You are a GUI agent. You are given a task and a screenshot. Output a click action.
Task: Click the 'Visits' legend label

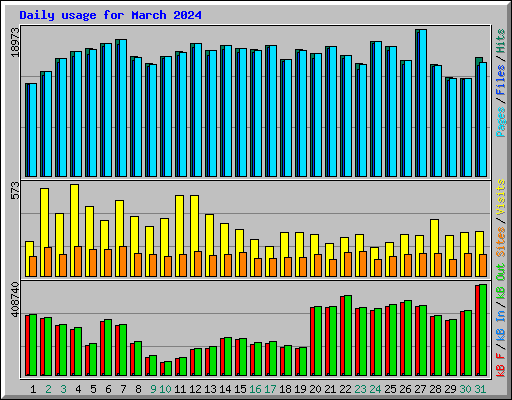[501, 197]
